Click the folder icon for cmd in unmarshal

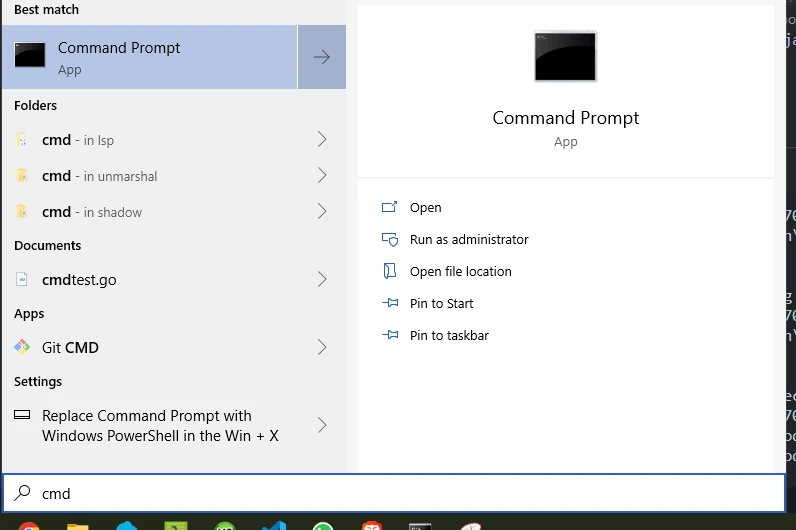coord(21,175)
